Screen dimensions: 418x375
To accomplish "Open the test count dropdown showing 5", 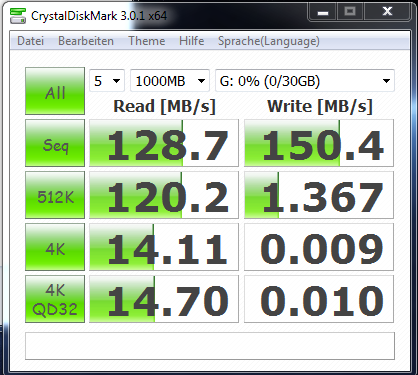I will point(107,81).
